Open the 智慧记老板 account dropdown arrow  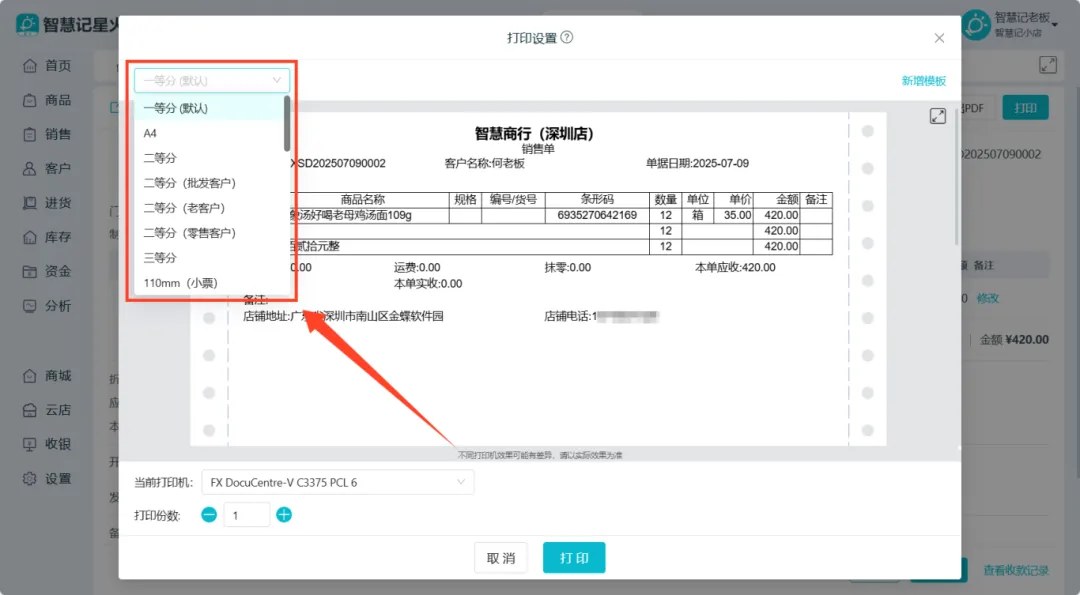click(1055, 25)
